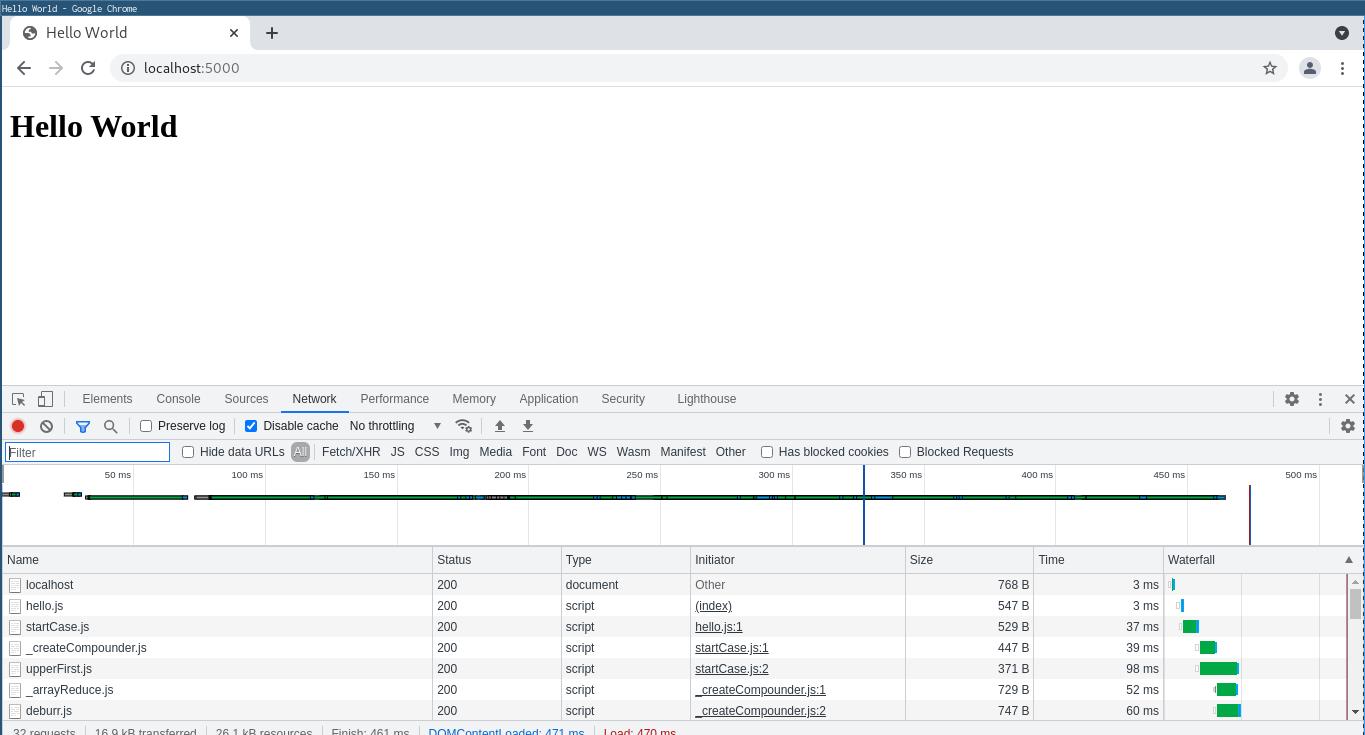Click the requests list scrollbar thumb

1355,604
